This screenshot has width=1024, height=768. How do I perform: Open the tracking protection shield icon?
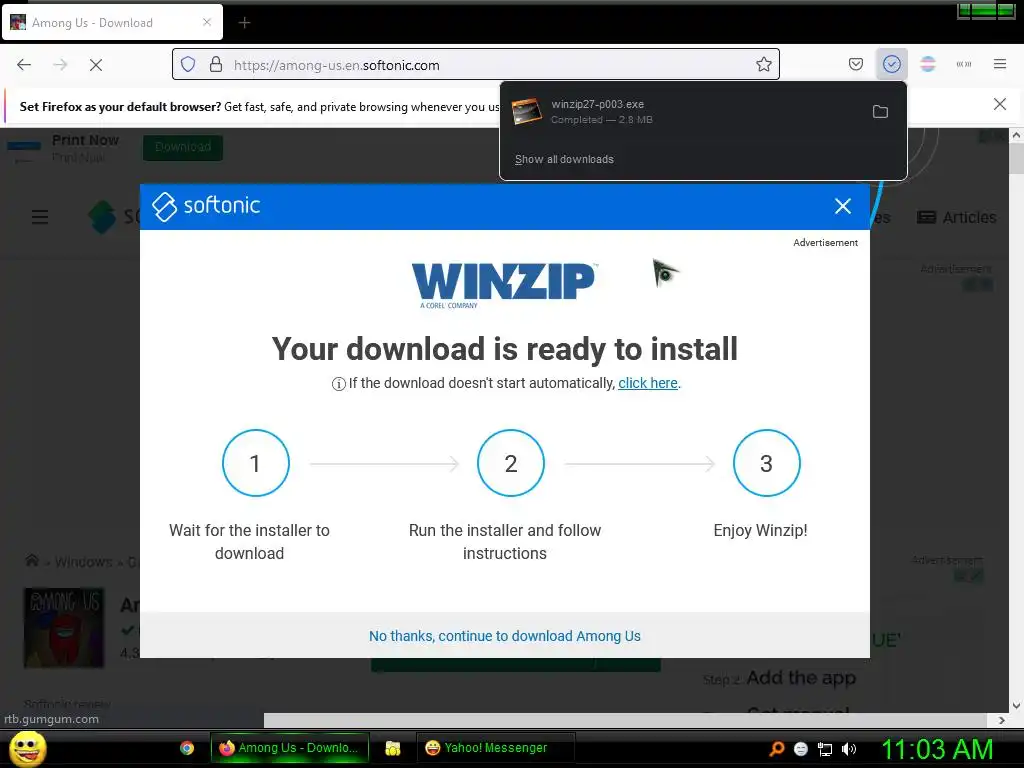[188, 65]
